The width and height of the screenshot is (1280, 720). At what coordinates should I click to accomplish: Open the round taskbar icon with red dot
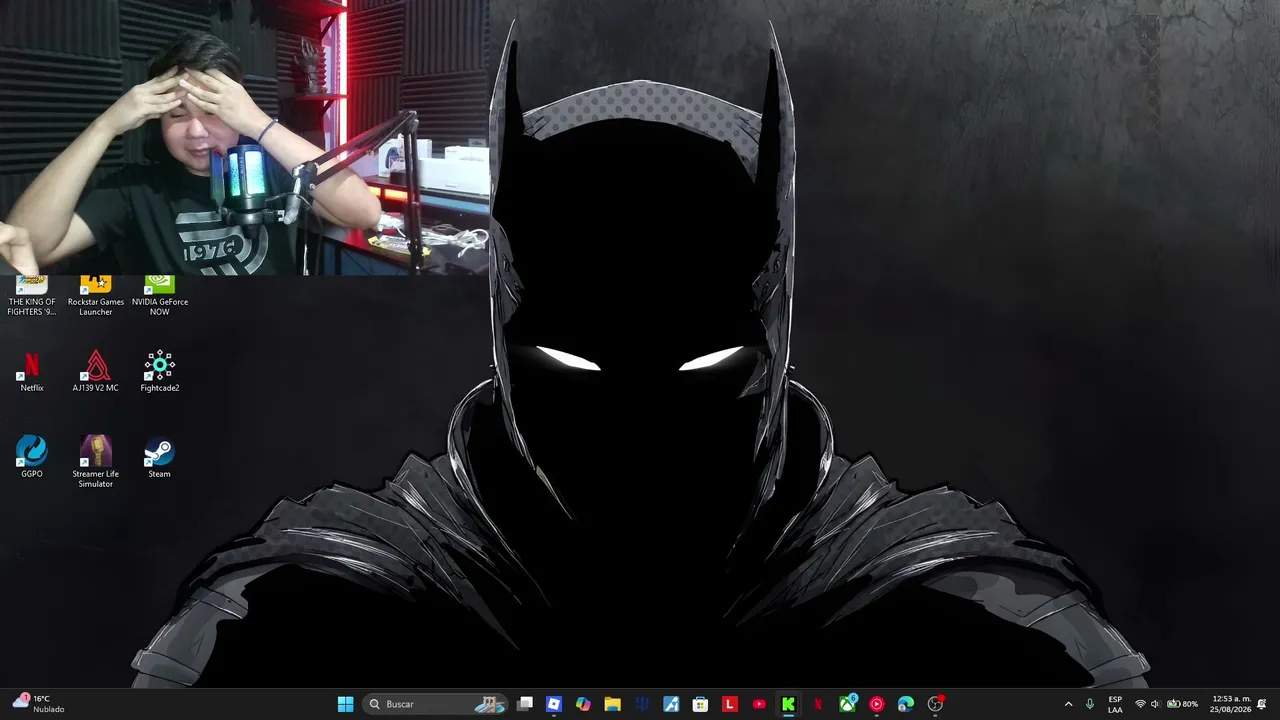[936, 704]
